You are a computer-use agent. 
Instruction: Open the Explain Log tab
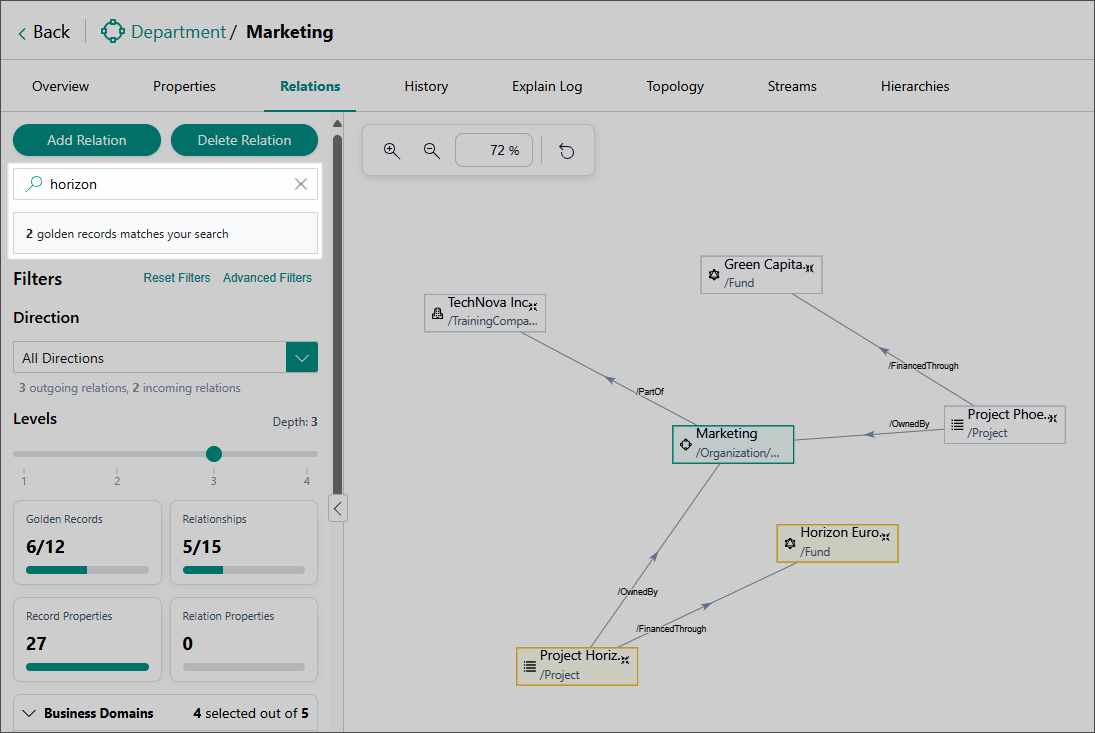(x=547, y=87)
